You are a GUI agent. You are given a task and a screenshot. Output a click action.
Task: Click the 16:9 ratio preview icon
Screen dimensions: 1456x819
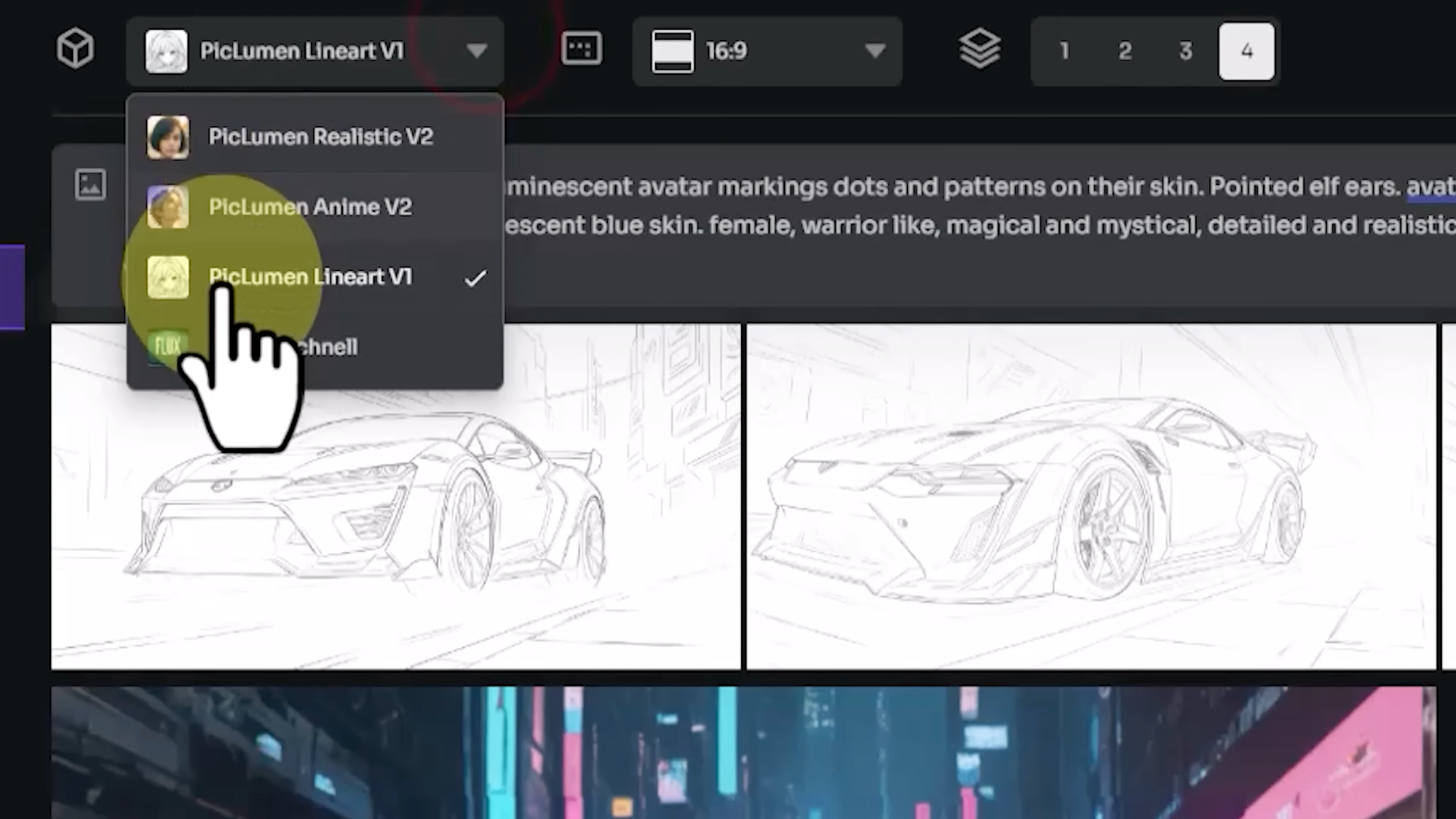coord(673,51)
